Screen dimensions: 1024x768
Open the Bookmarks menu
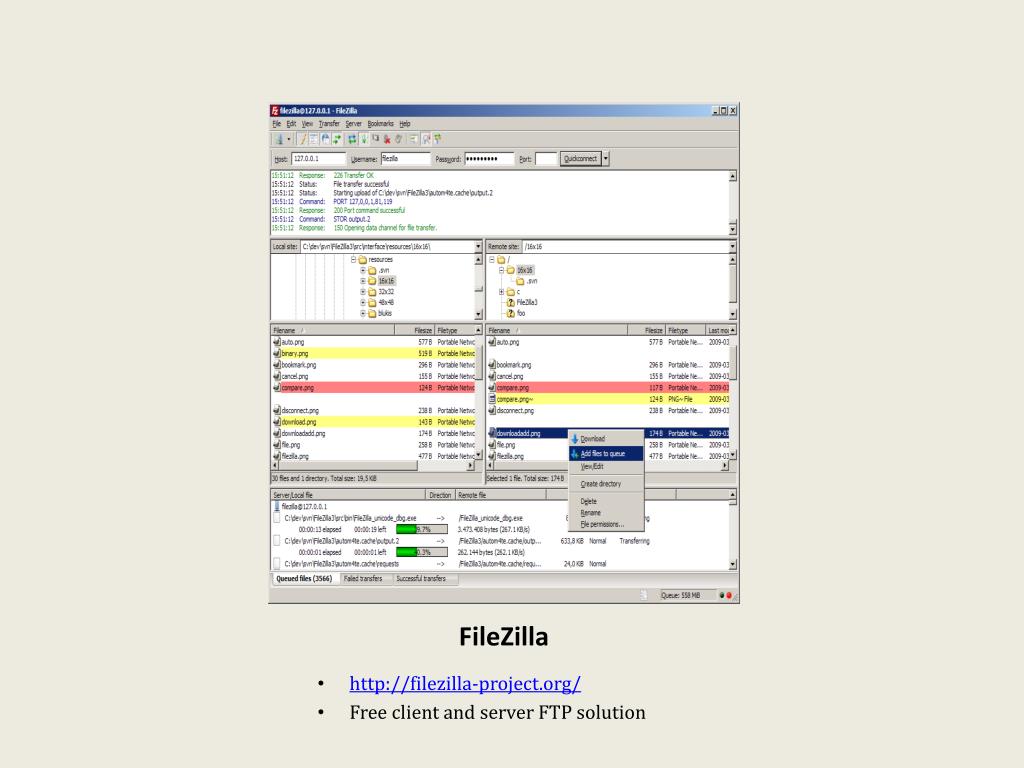pyautogui.click(x=381, y=123)
